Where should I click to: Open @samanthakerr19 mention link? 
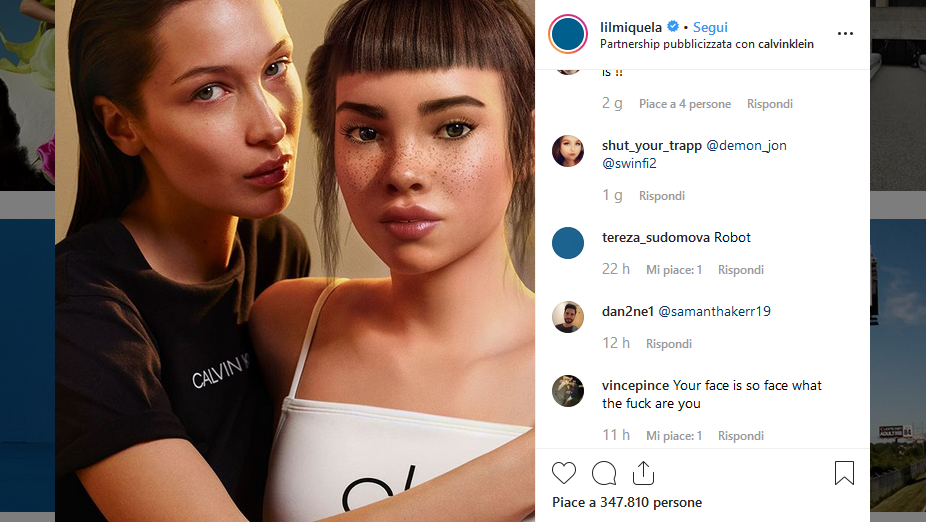pyautogui.click(x=715, y=311)
